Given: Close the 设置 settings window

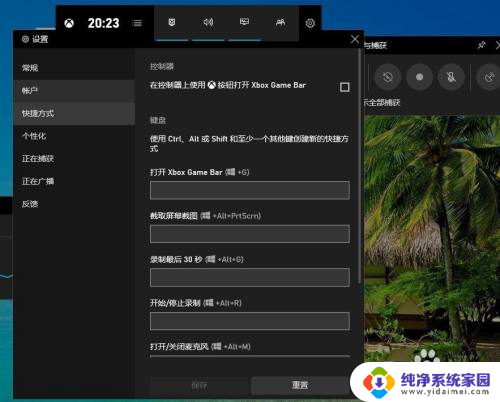Looking at the screenshot, I should point(355,39).
